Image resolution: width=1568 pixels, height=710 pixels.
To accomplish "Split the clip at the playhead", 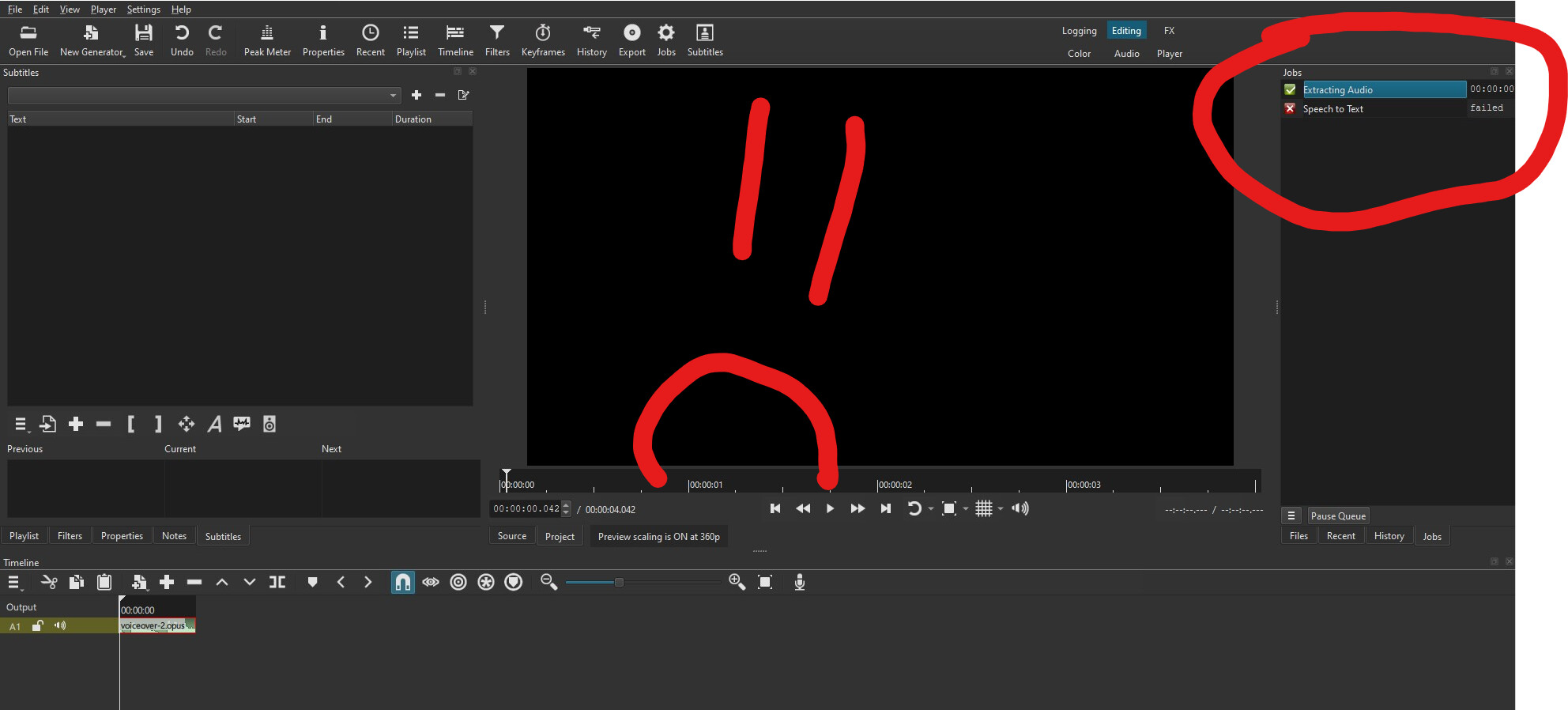I will point(277,583).
